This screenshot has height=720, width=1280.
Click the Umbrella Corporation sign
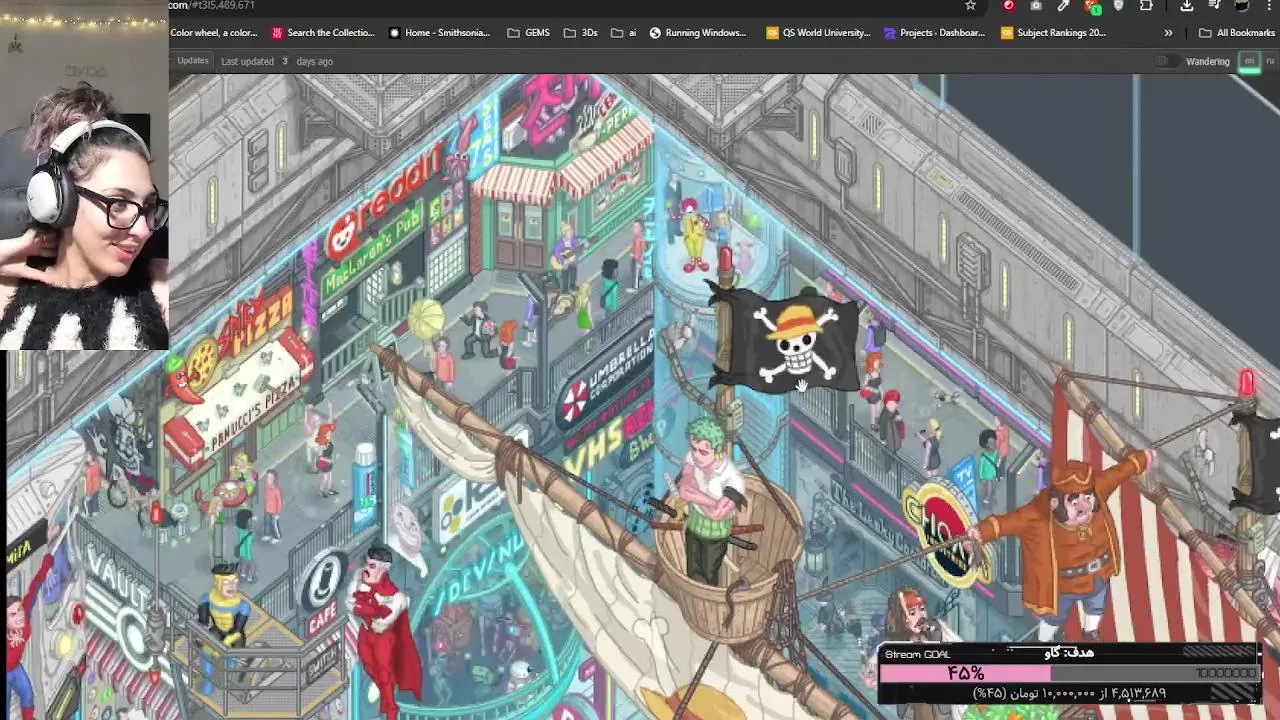608,377
